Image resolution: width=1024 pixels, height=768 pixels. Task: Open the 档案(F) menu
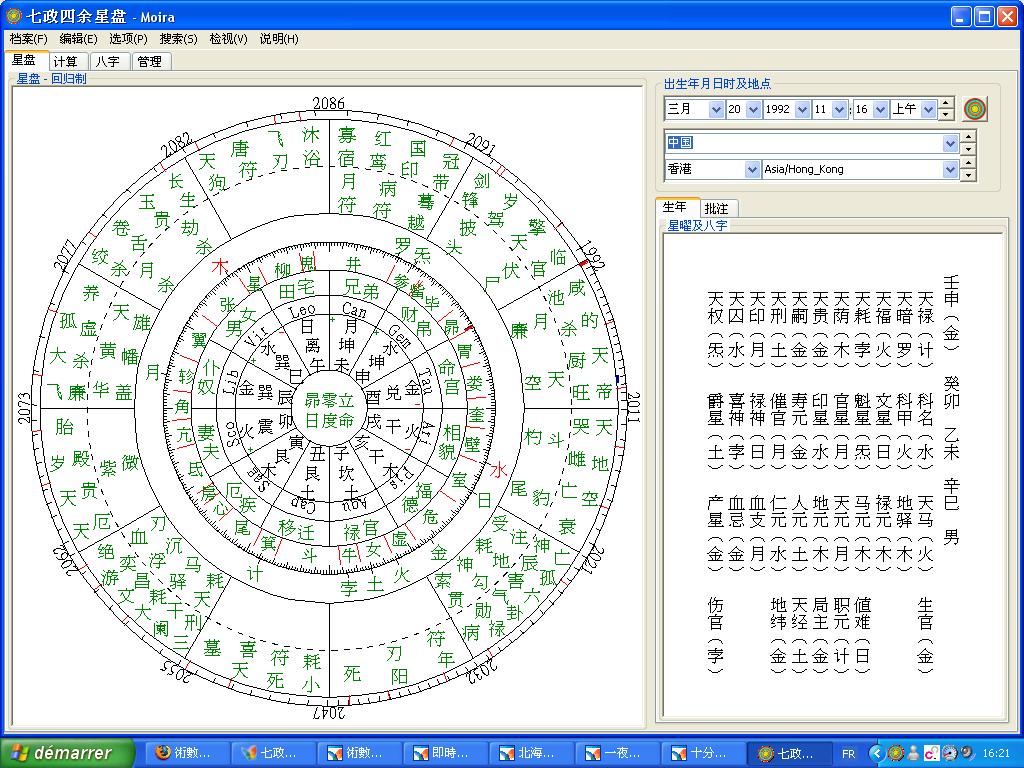tap(28, 39)
